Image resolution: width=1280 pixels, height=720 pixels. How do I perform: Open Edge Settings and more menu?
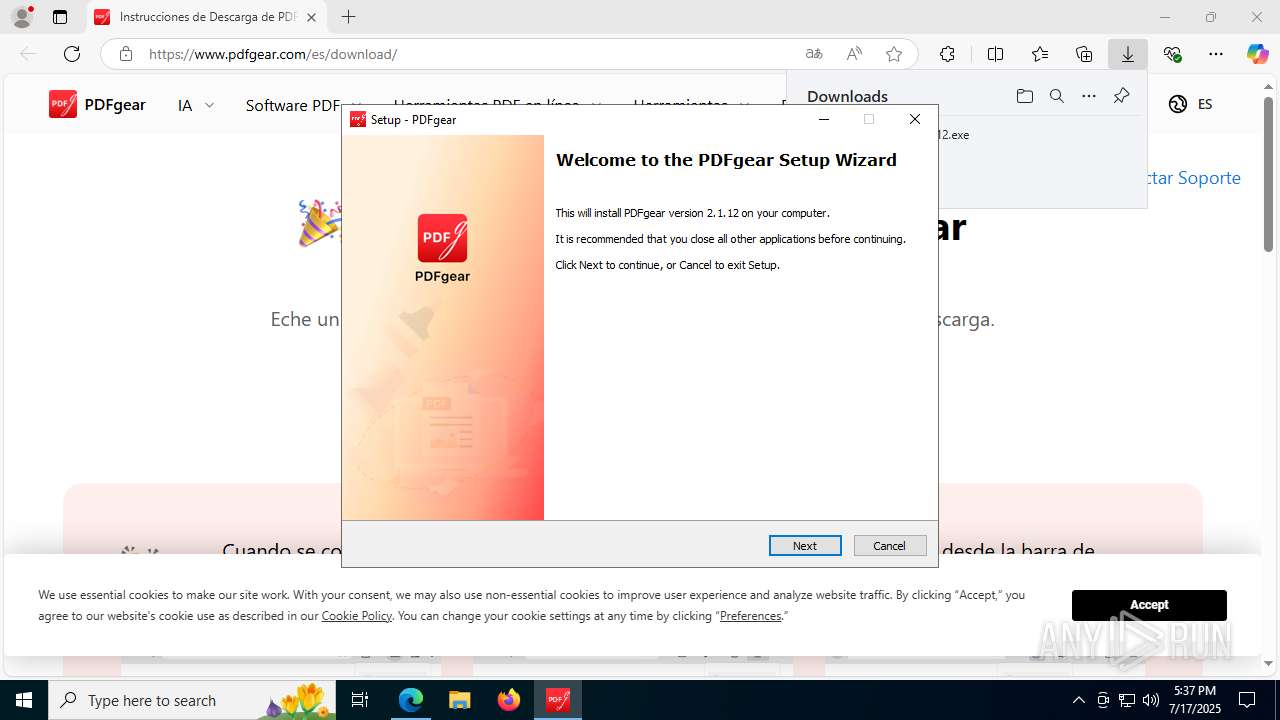point(1216,54)
